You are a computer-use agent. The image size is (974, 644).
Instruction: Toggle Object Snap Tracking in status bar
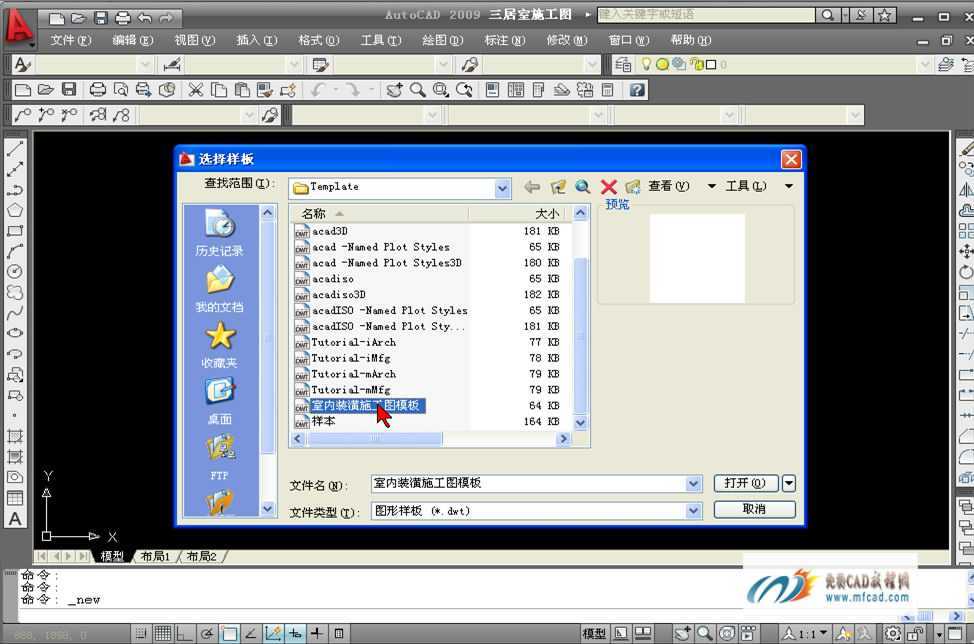(x=251, y=633)
